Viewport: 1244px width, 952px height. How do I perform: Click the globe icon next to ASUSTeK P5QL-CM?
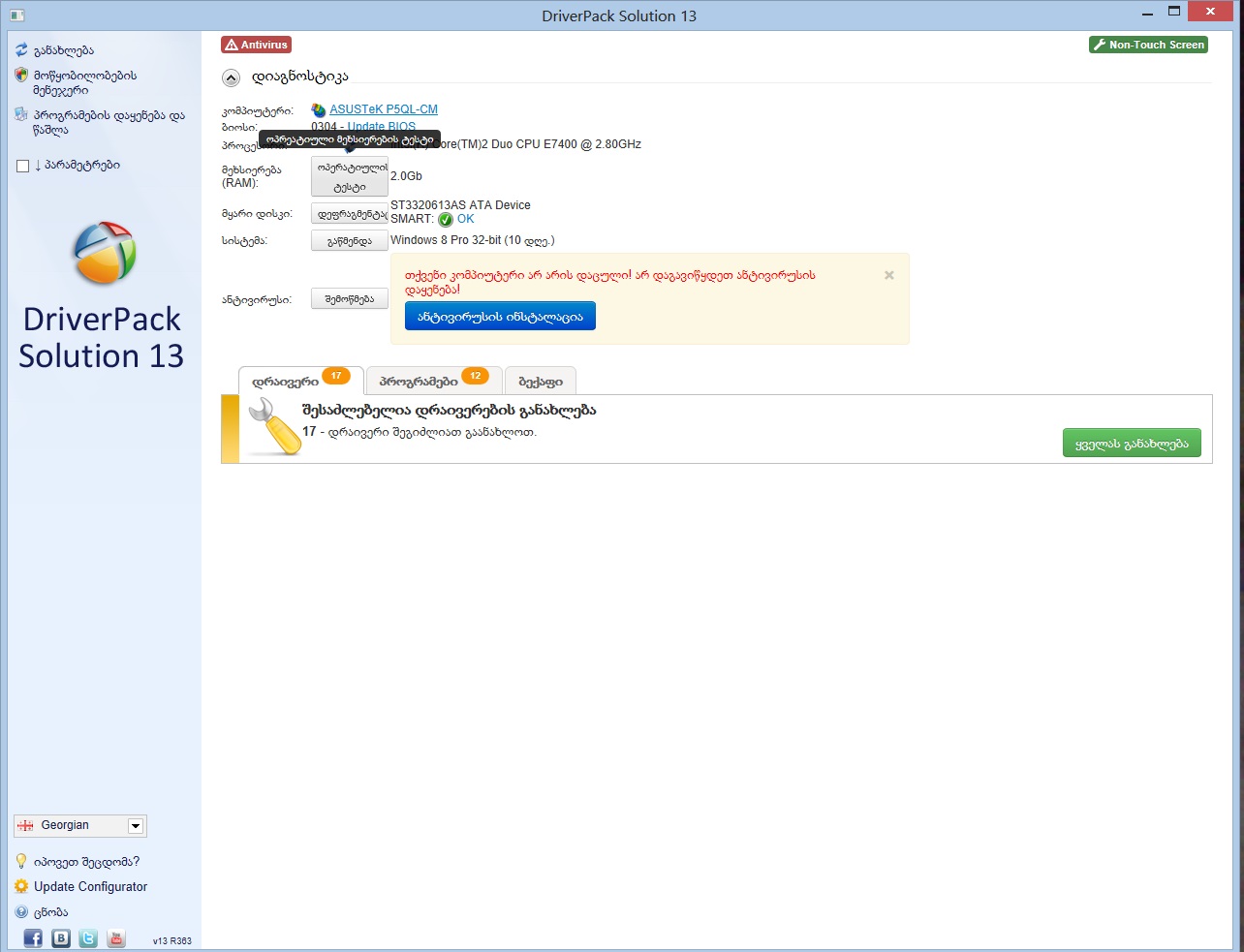point(319,110)
